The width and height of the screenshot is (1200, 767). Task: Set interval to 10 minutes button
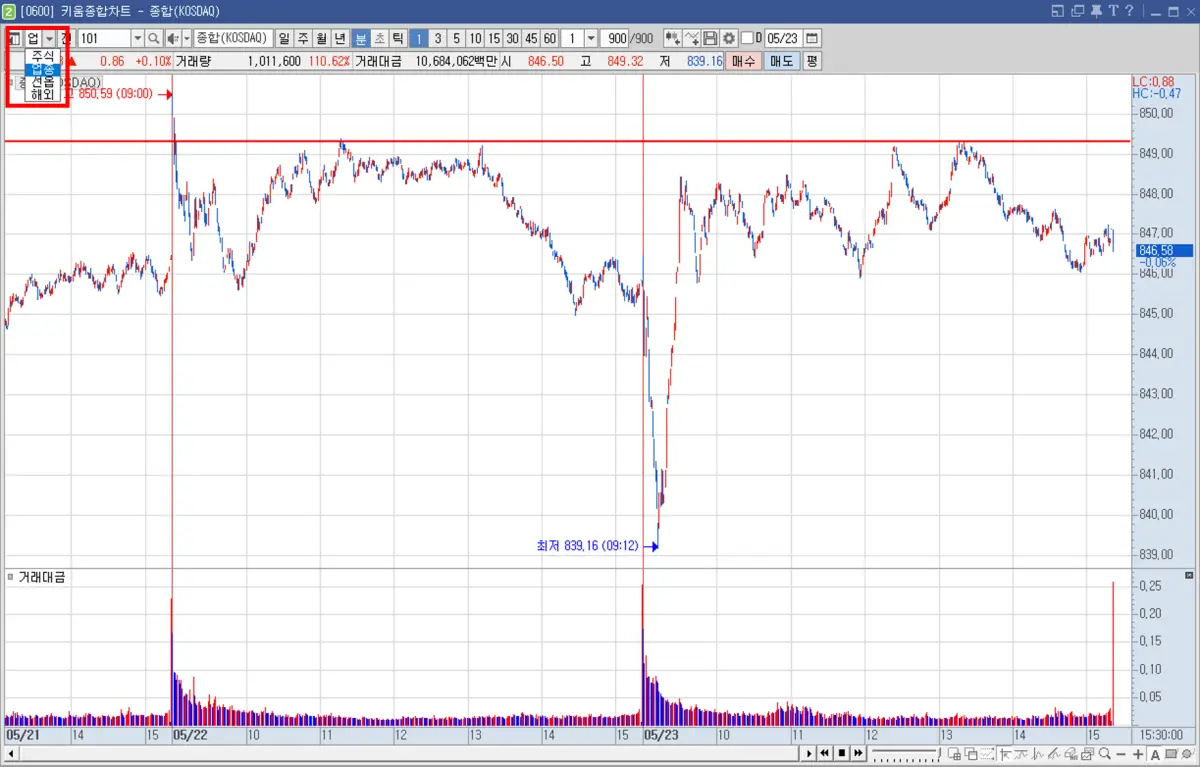click(x=475, y=38)
